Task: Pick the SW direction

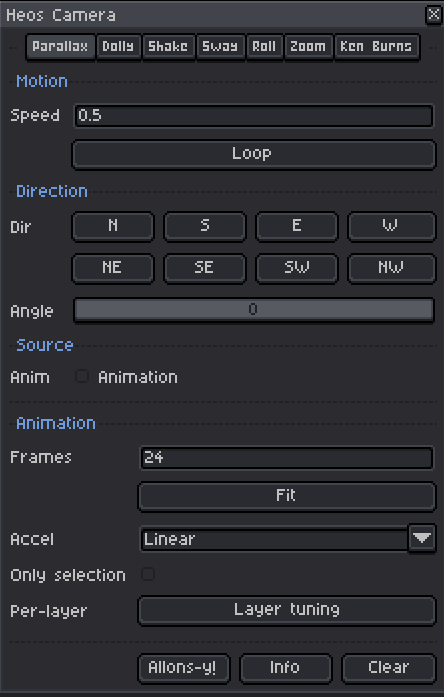Action: click(x=296, y=268)
